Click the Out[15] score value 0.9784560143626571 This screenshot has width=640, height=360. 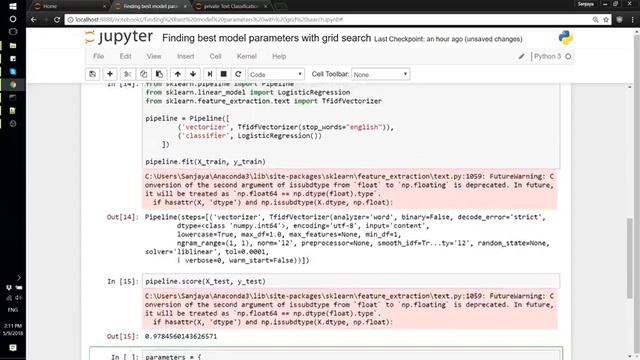[181, 336]
